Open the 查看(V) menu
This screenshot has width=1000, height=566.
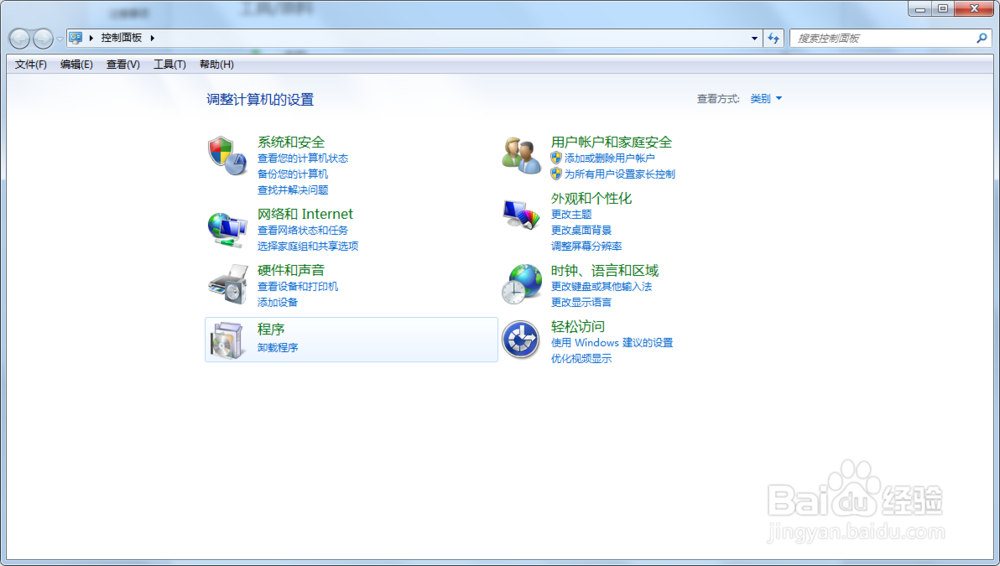coord(123,64)
